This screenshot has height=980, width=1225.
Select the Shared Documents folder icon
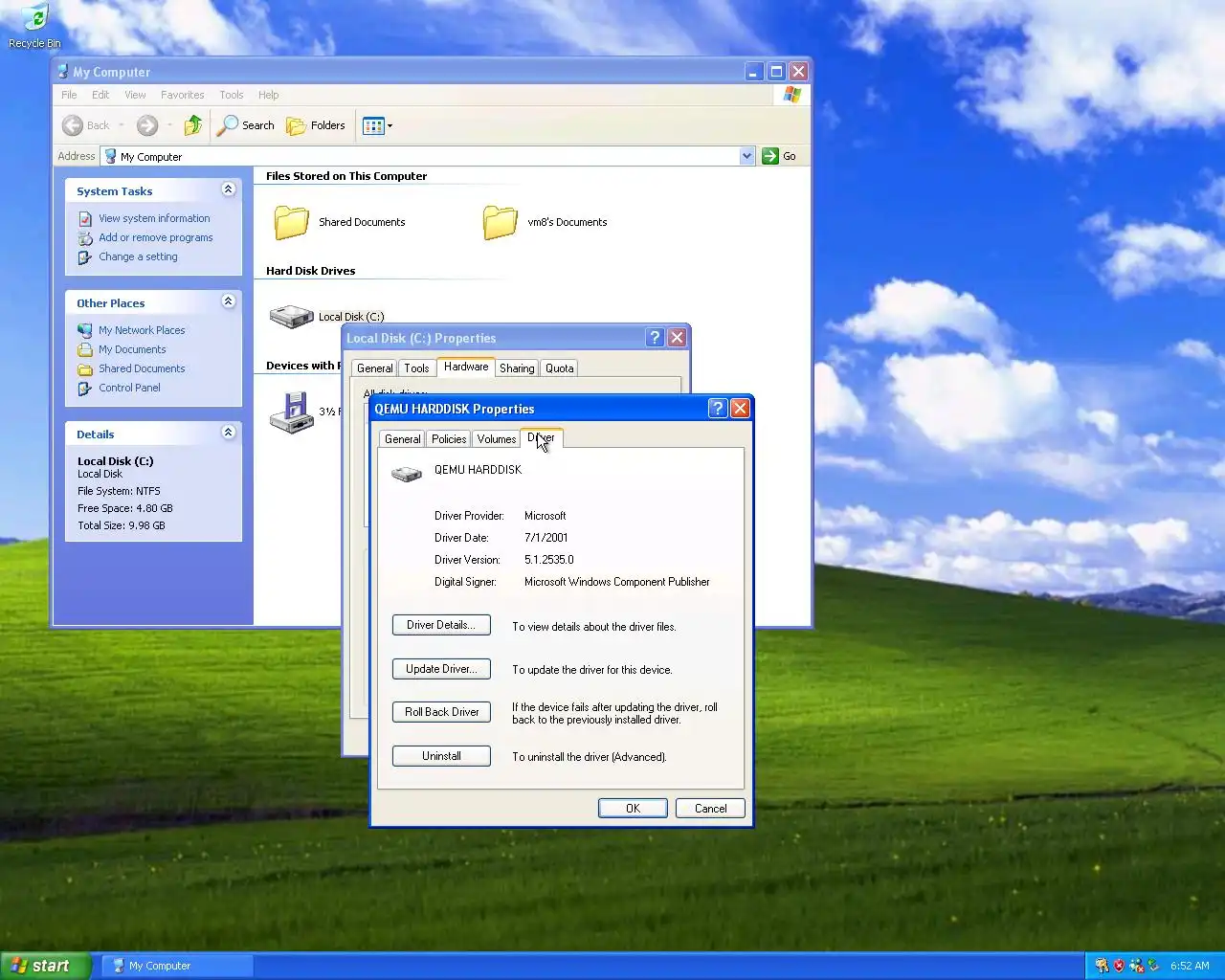(292, 222)
